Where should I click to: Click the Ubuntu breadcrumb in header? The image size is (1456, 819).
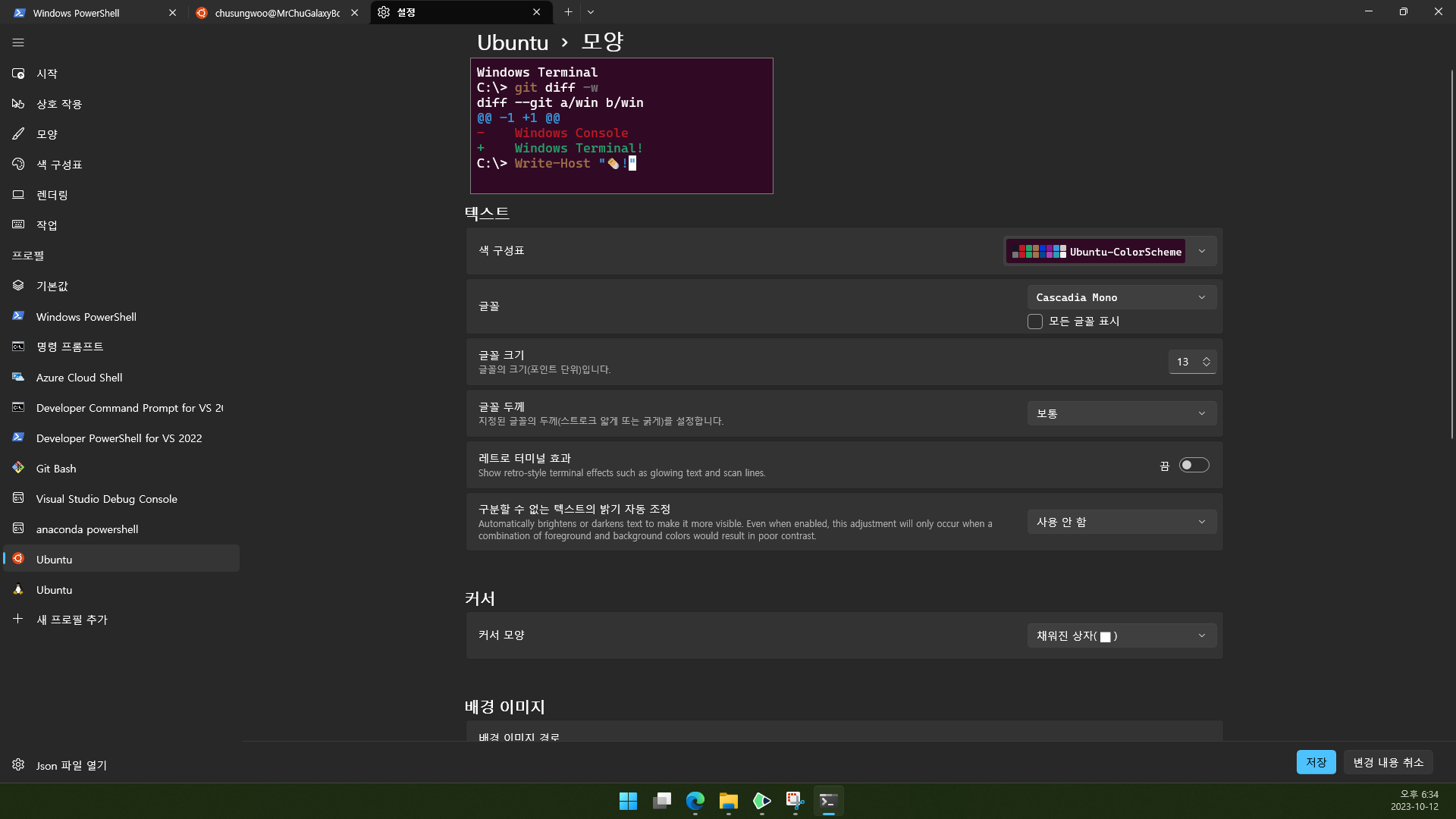click(x=513, y=42)
